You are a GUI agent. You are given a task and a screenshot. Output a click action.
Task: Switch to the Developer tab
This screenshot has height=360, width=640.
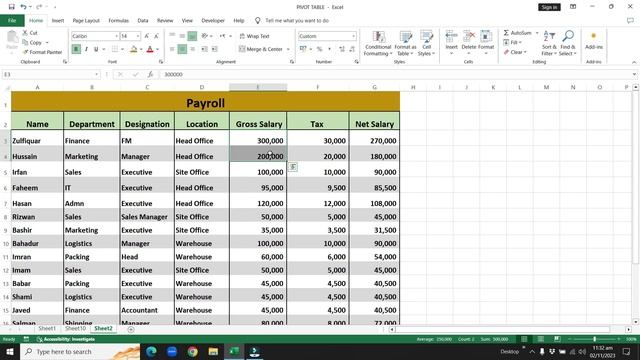[213, 20]
